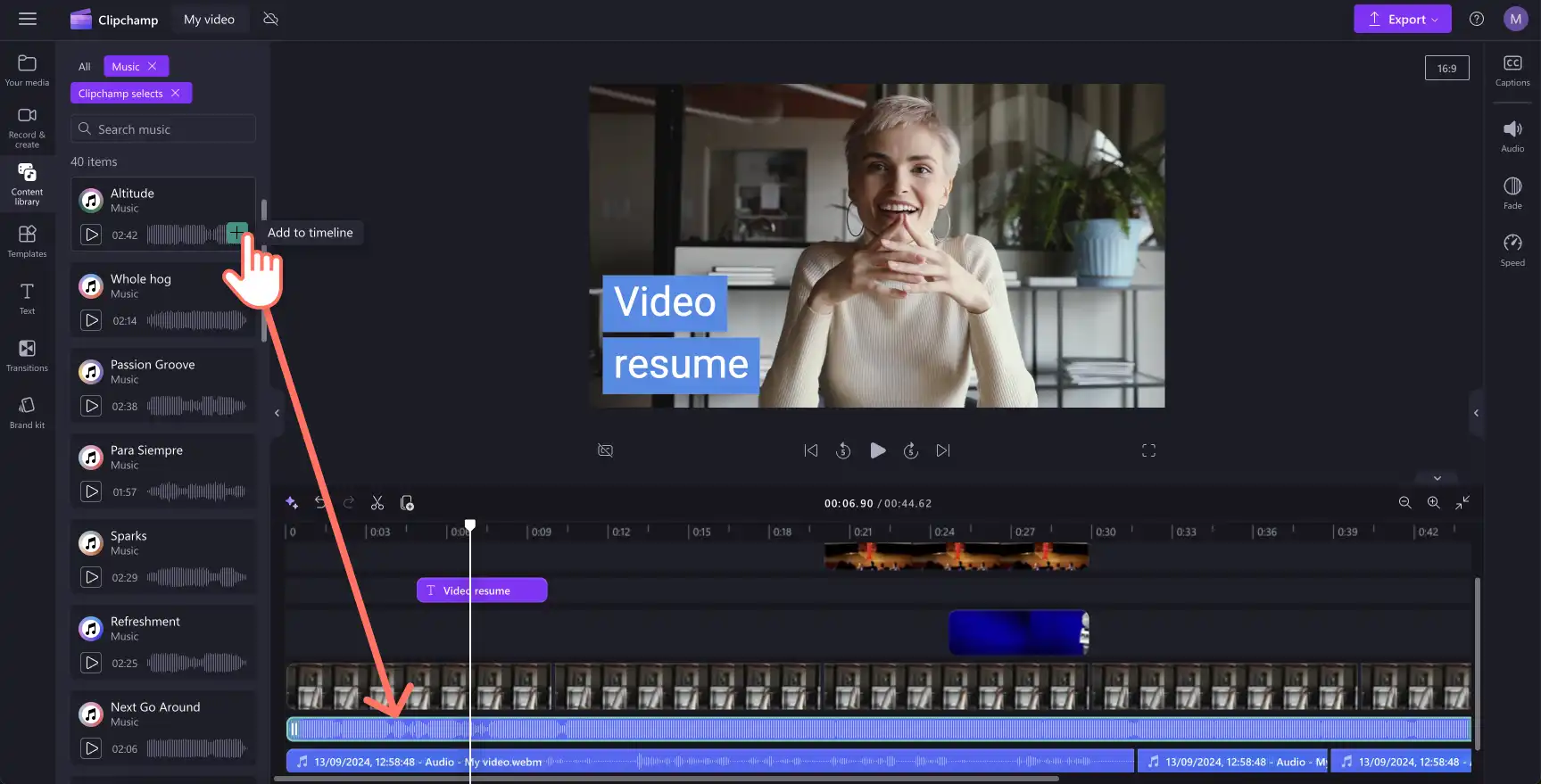The image size is (1541, 784).
Task: Open the user profile avatar M
Action: pyautogui.click(x=1515, y=19)
